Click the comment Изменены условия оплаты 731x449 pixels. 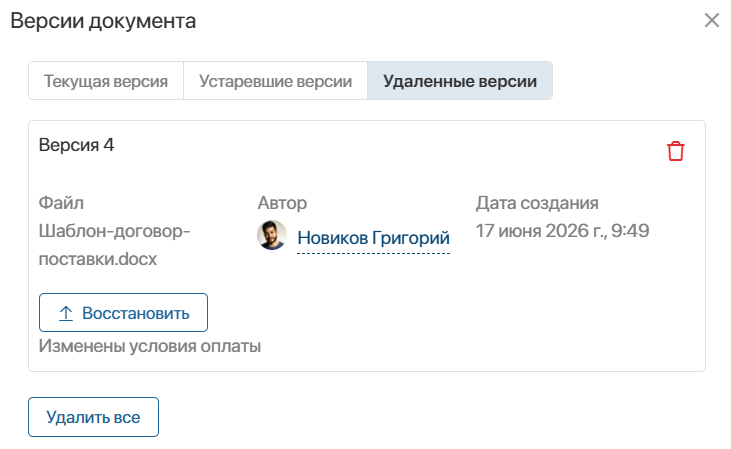[150, 346]
